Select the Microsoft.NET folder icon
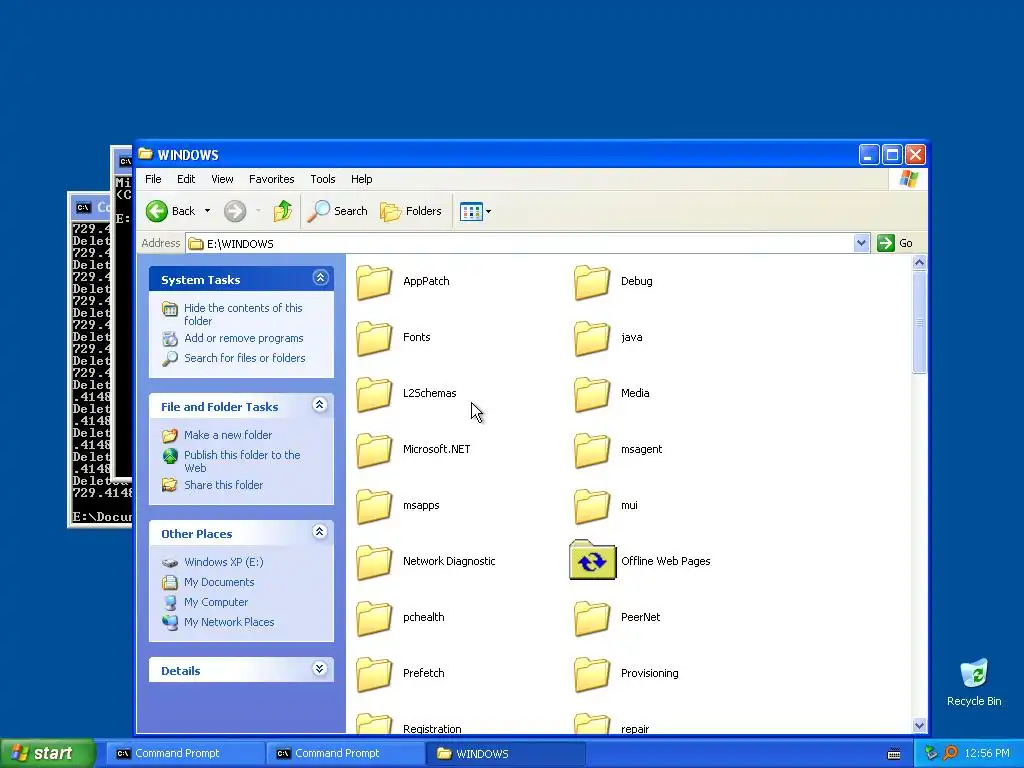The height and width of the screenshot is (768, 1024). pyautogui.click(x=374, y=450)
